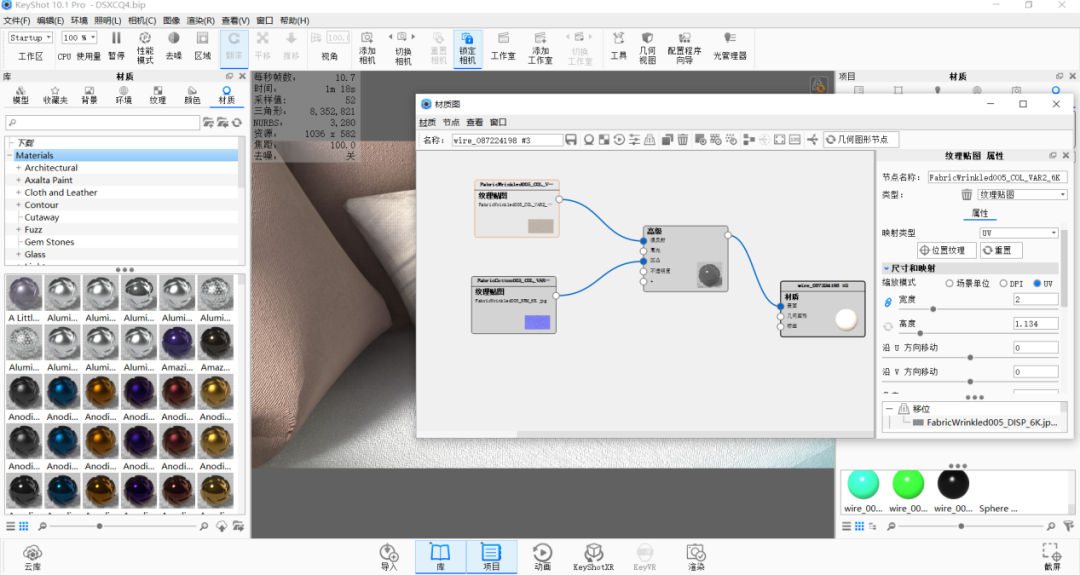Open the 动画 animation panel

click(x=542, y=557)
